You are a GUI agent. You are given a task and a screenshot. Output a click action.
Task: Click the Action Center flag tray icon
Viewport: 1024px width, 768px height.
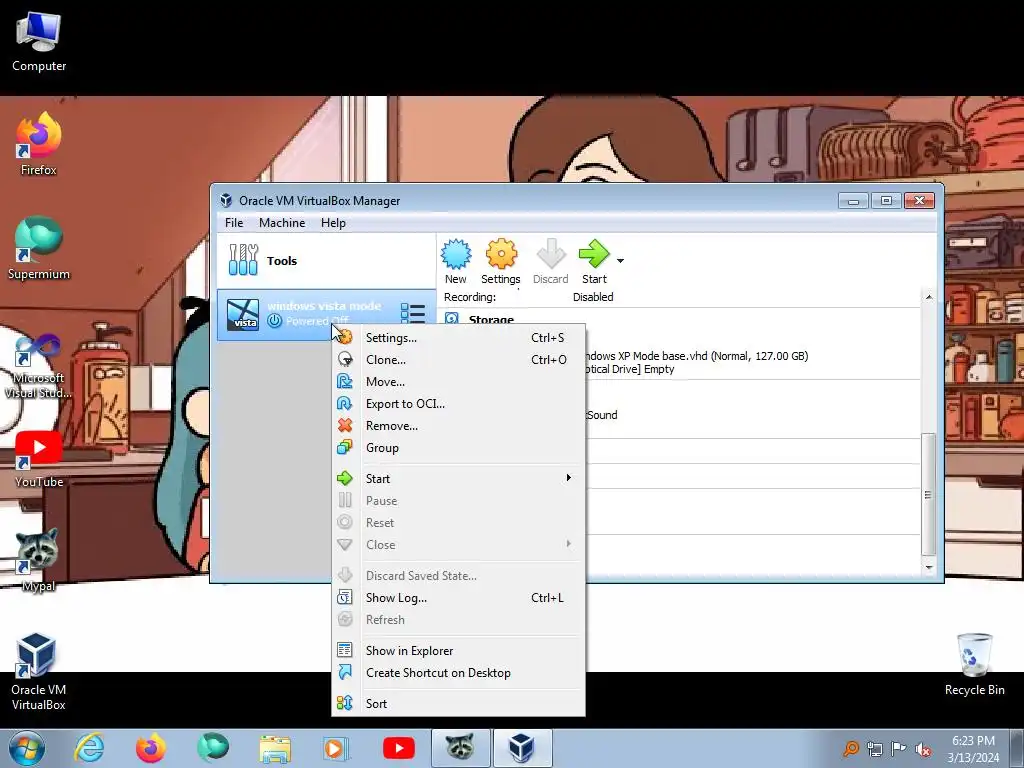(x=899, y=749)
